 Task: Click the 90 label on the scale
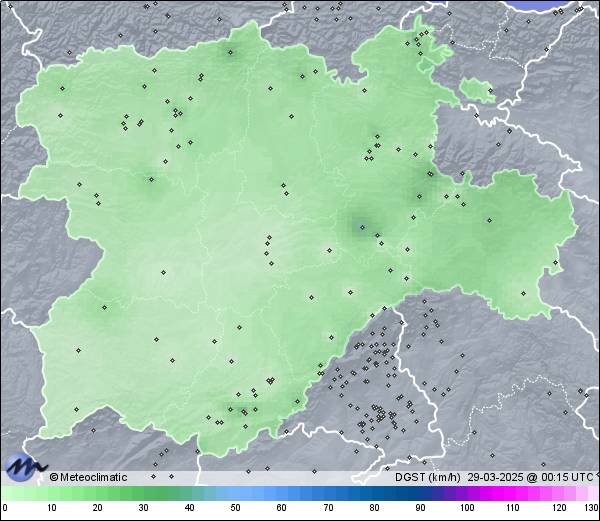421,508
